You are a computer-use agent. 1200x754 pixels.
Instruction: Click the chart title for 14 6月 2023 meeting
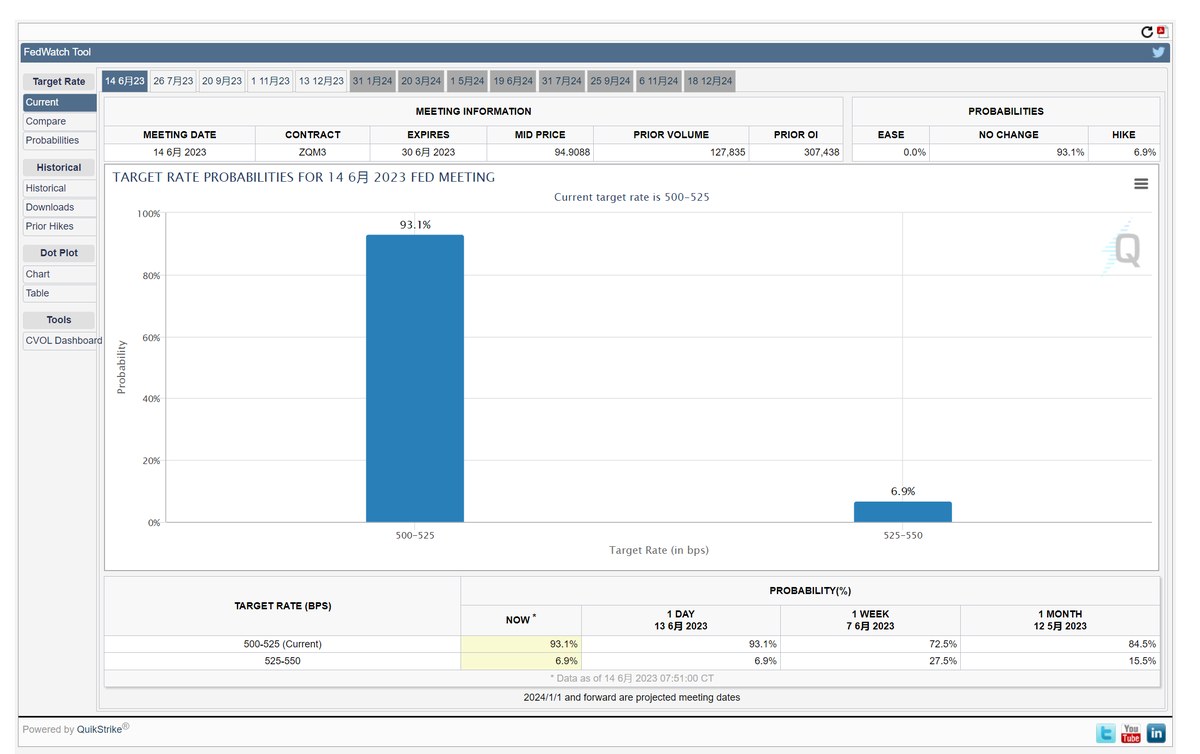pyautogui.click(x=304, y=177)
